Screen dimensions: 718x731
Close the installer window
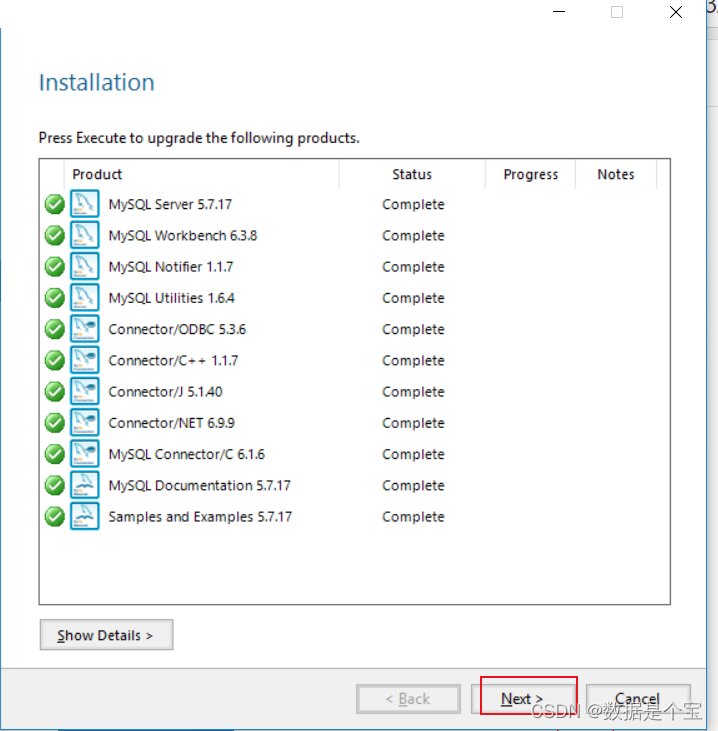point(676,12)
